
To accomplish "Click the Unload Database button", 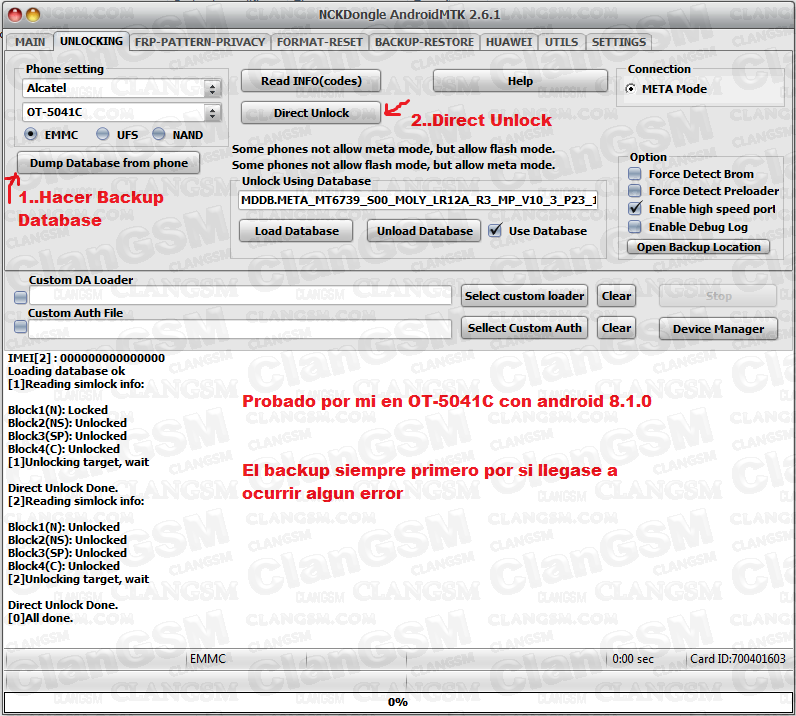I will [424, 231].
